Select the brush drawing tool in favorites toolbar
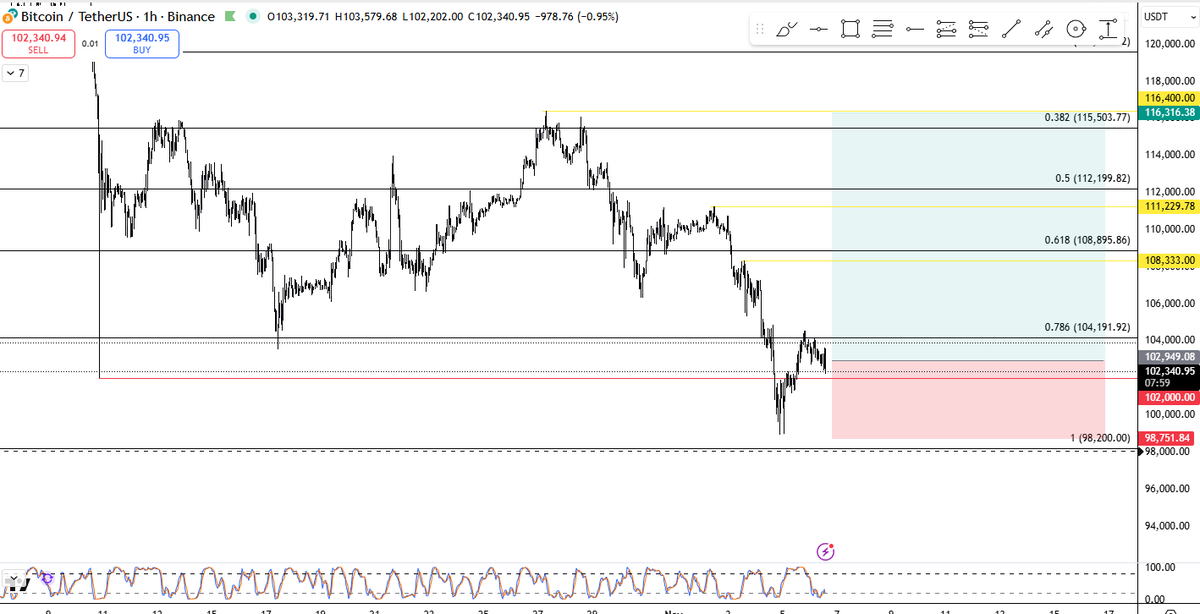The image size is (1200, 614). (x=789, y=29)
